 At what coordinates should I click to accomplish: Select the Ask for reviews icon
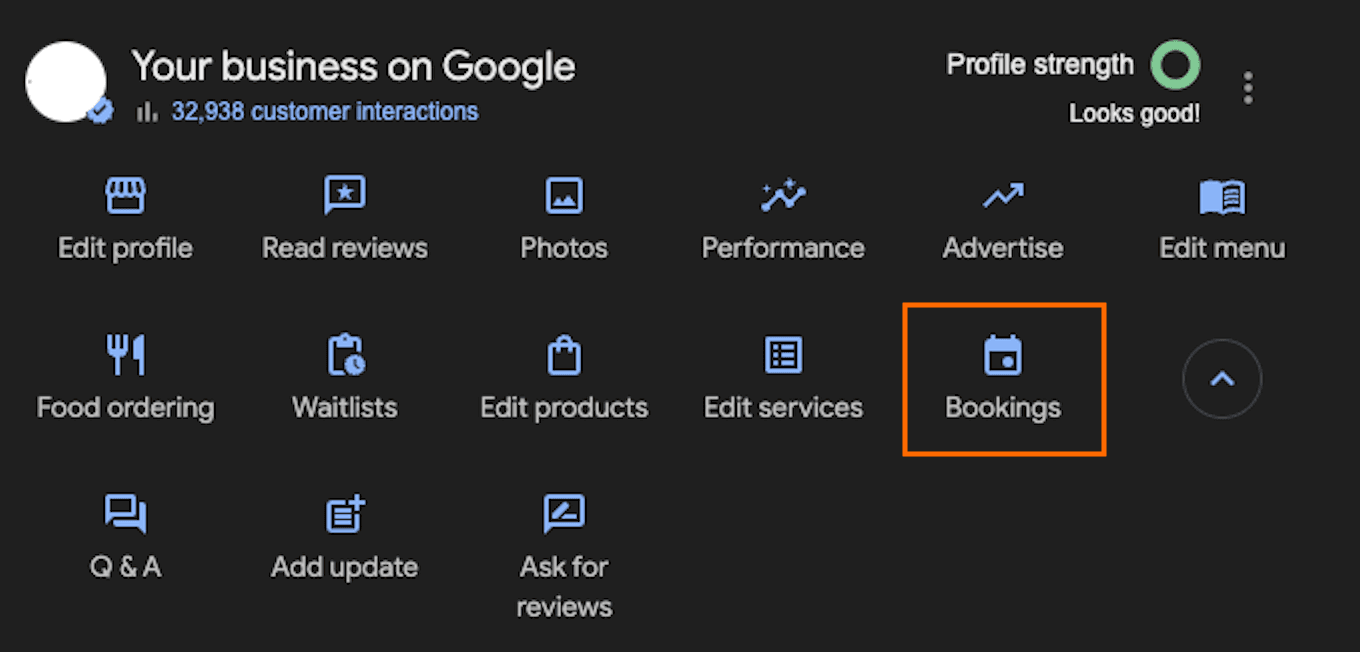click(564, 514)
